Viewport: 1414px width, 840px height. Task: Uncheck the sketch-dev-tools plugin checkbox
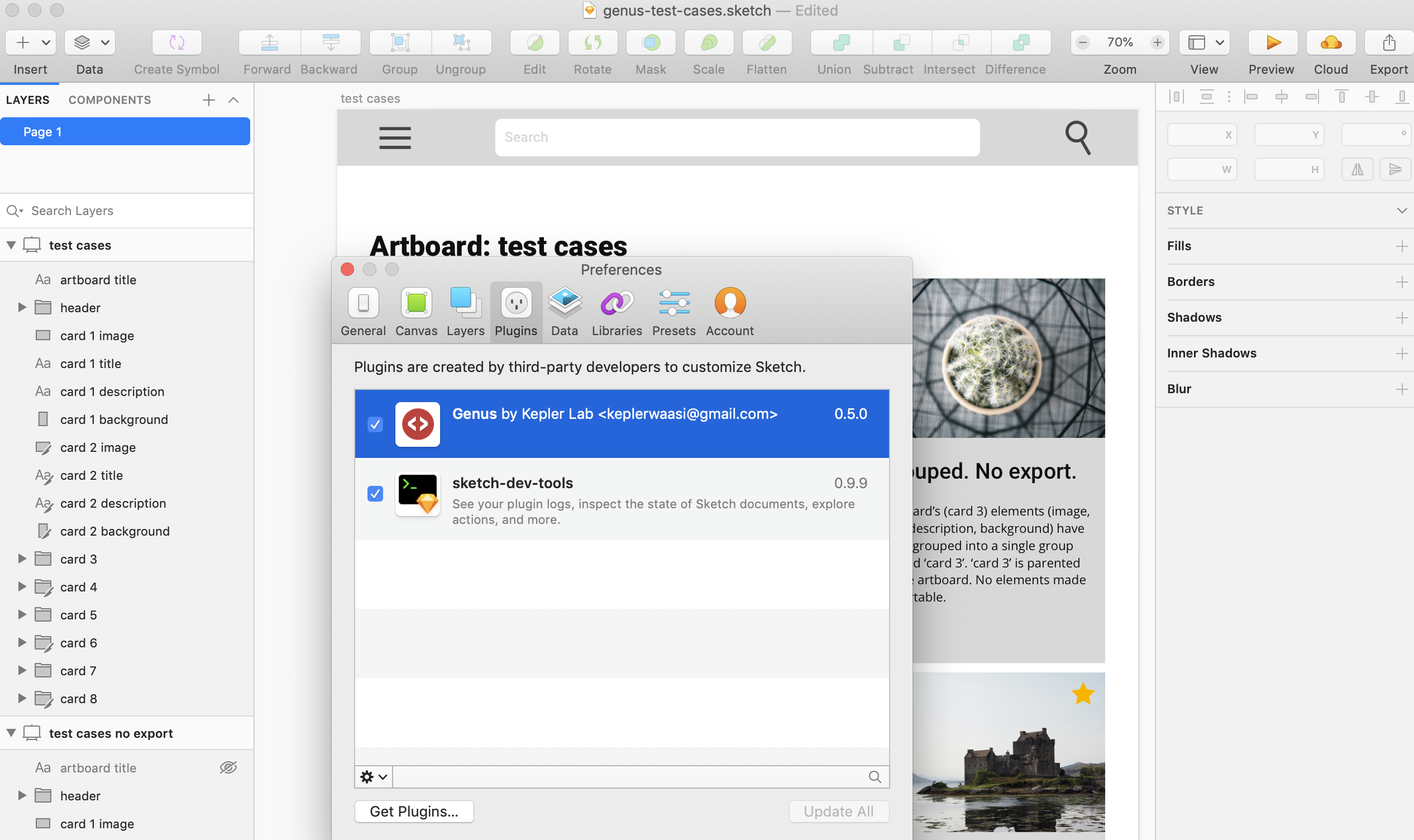375,494
